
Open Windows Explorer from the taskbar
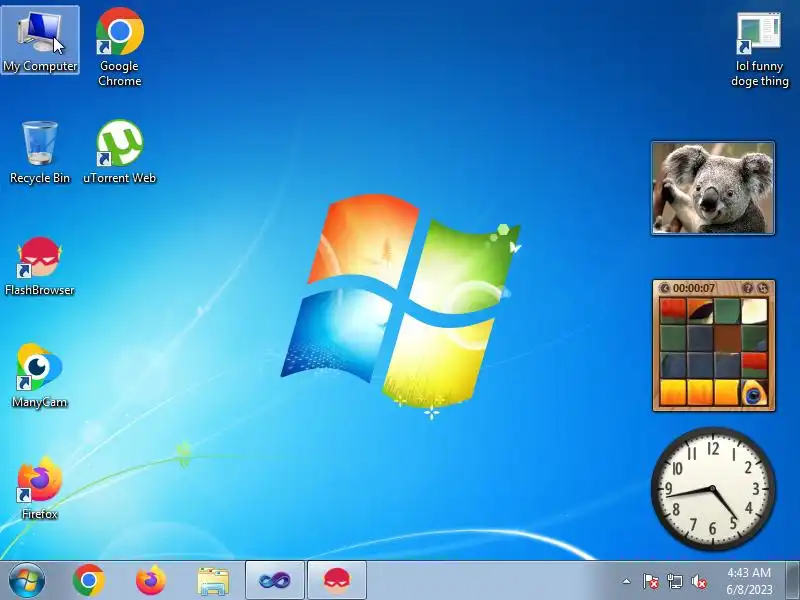point(213,581)
